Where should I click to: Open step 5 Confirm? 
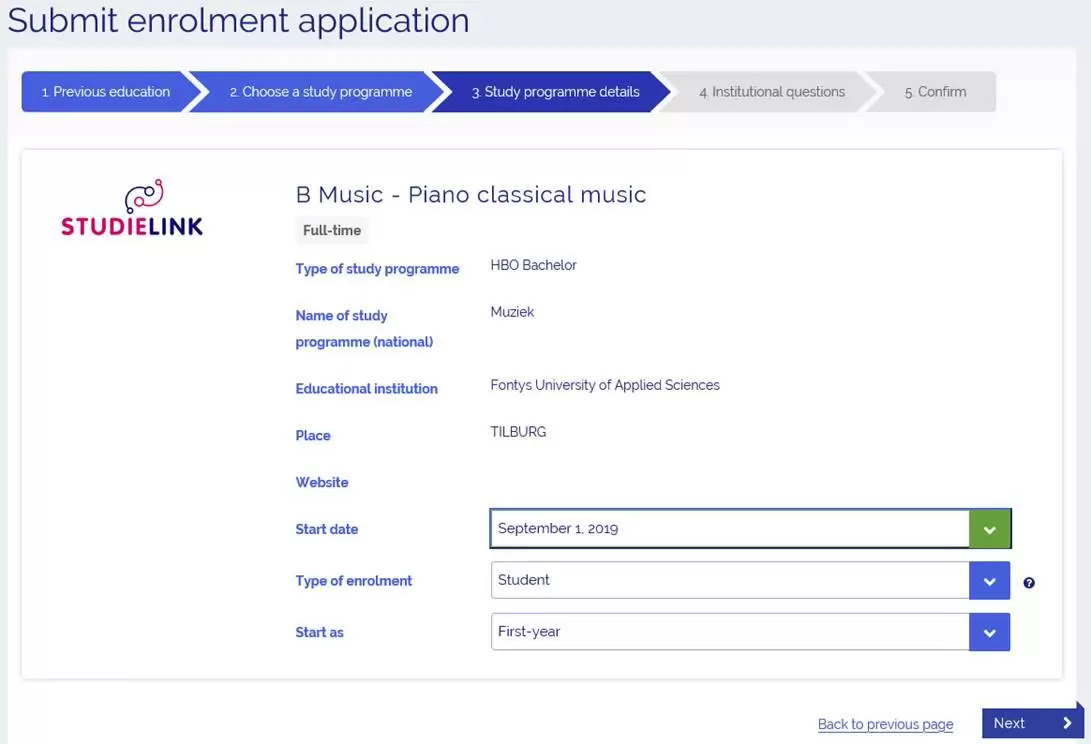pos(935,92)
